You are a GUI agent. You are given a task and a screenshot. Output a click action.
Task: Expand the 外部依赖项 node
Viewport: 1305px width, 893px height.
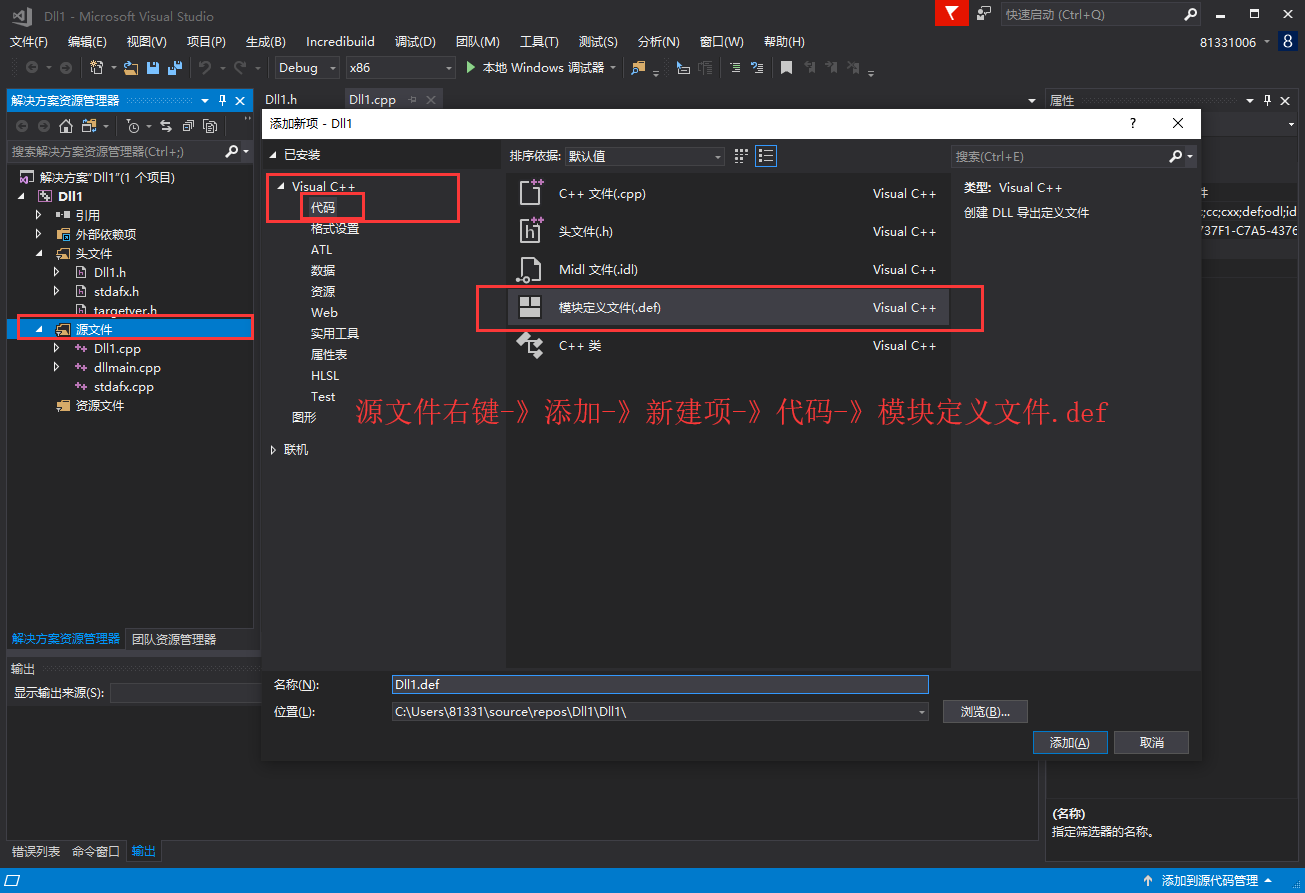point(39,234)
